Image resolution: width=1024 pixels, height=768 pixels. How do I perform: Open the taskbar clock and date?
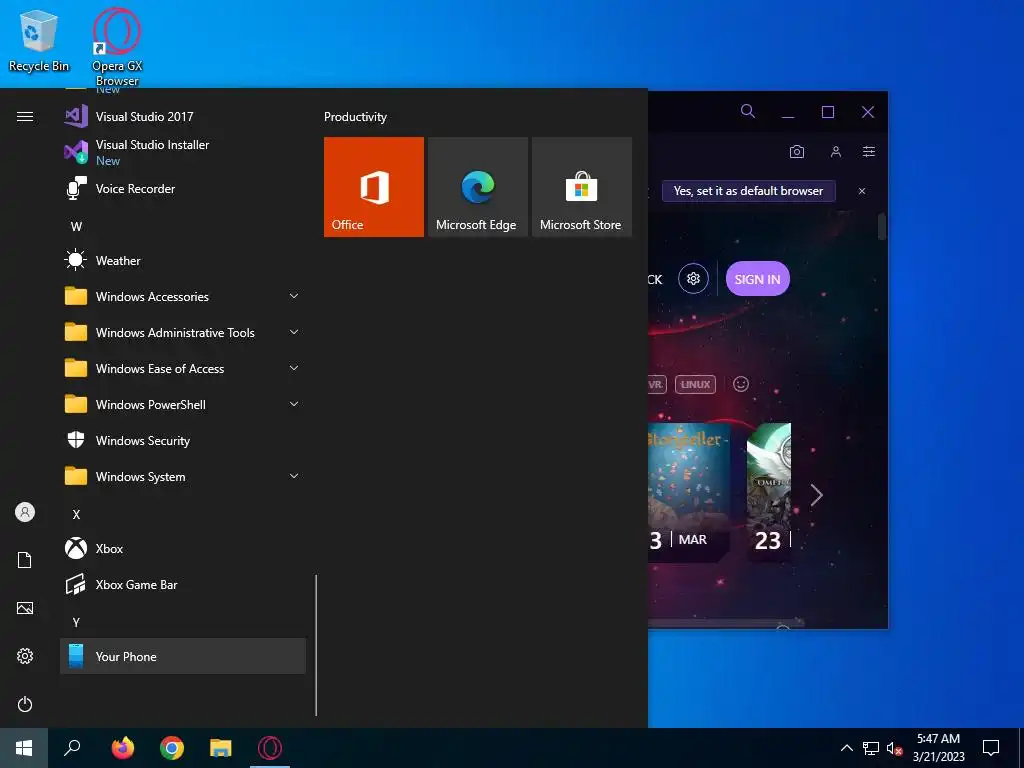(938, 748)
